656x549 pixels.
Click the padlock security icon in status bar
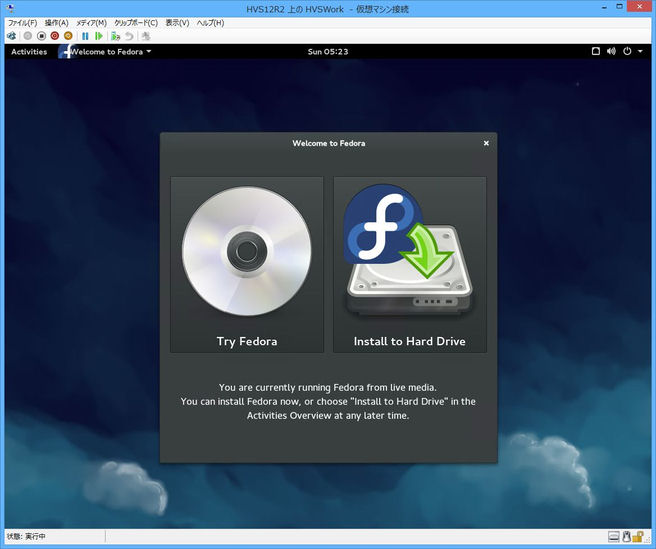[638, 536]
